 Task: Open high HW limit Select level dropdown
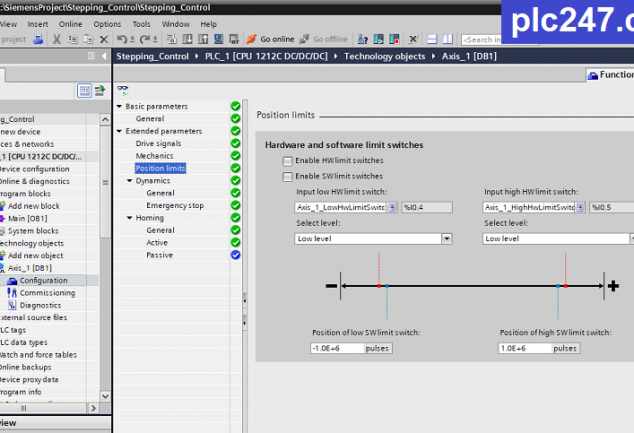pos(632,239)
